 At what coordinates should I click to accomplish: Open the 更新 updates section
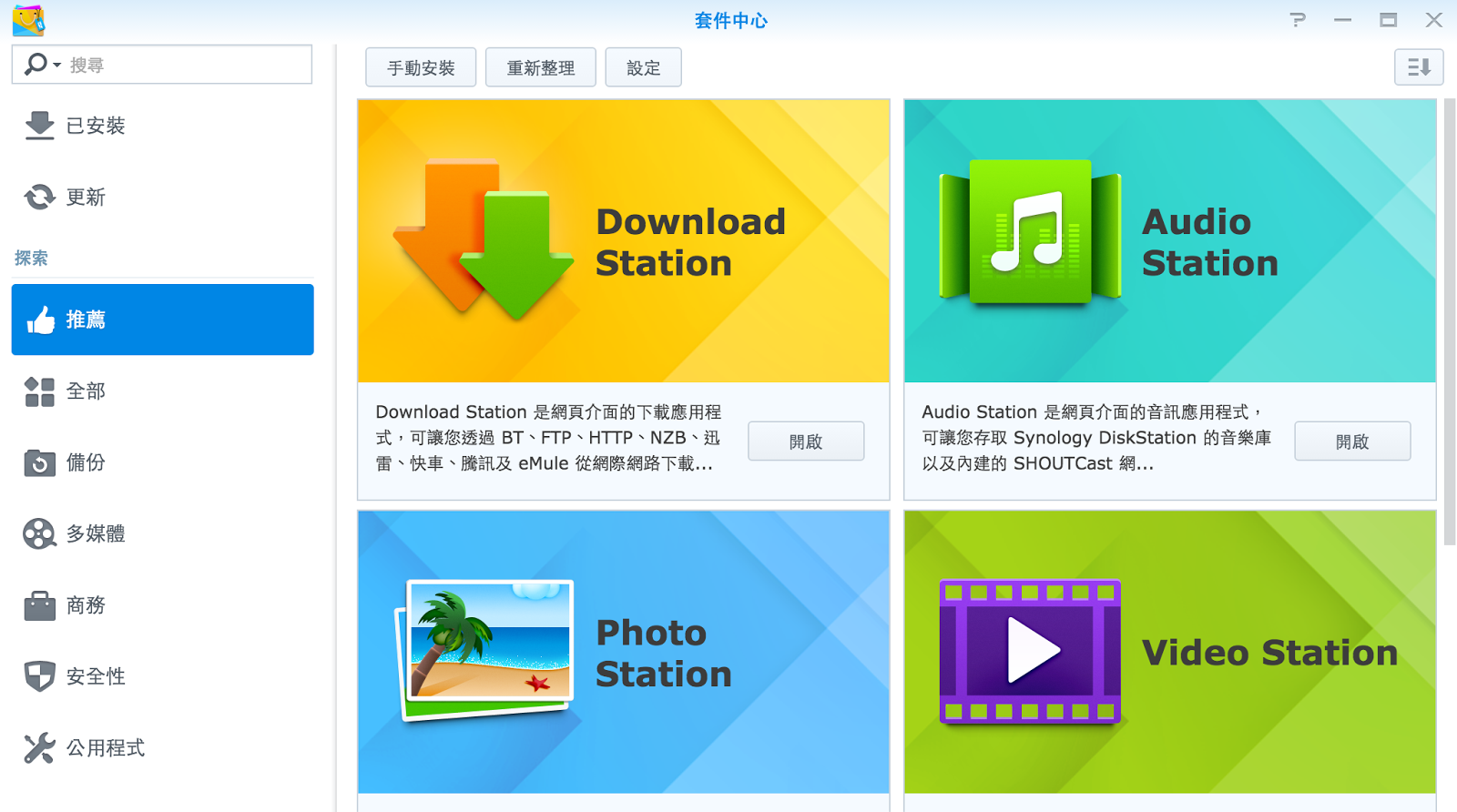[x=162, y=197]
